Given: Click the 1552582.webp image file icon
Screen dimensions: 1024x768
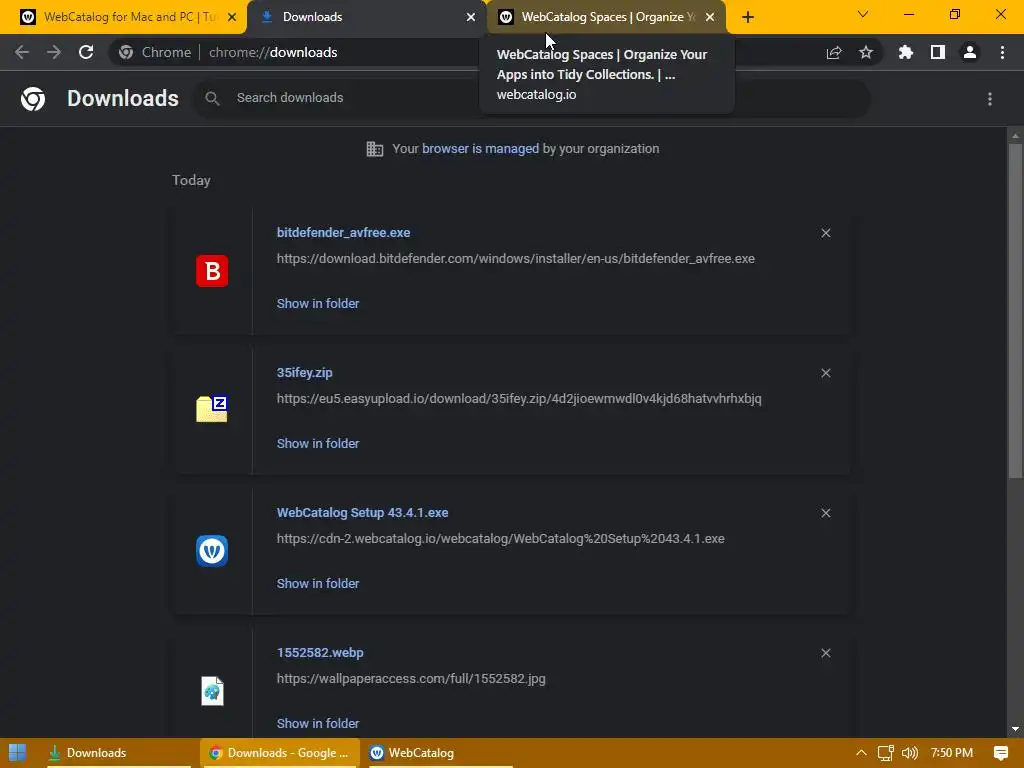Looking at the screenshot, I should coord(212,691).
